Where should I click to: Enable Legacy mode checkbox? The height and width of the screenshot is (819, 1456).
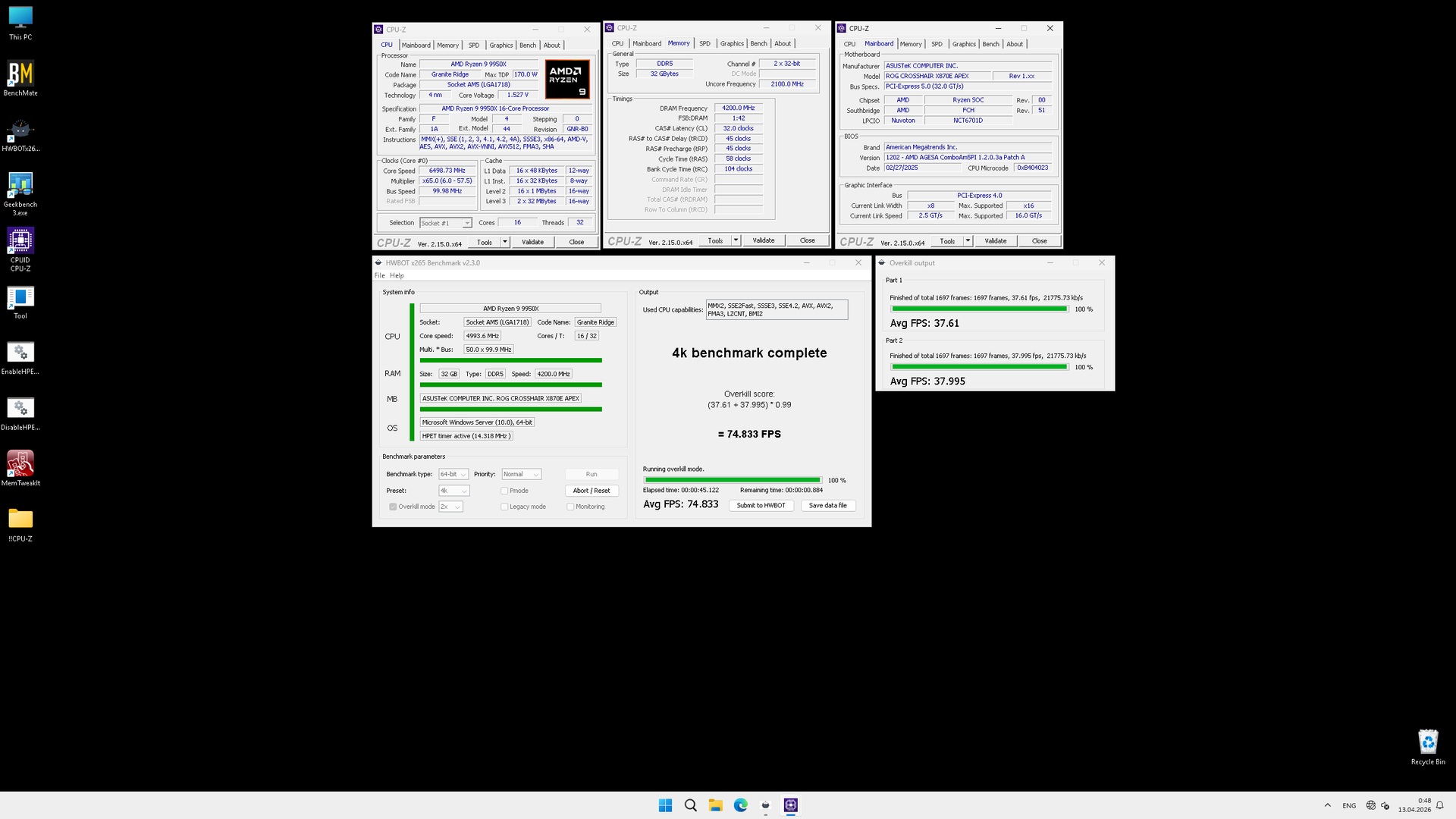[504, 507]
